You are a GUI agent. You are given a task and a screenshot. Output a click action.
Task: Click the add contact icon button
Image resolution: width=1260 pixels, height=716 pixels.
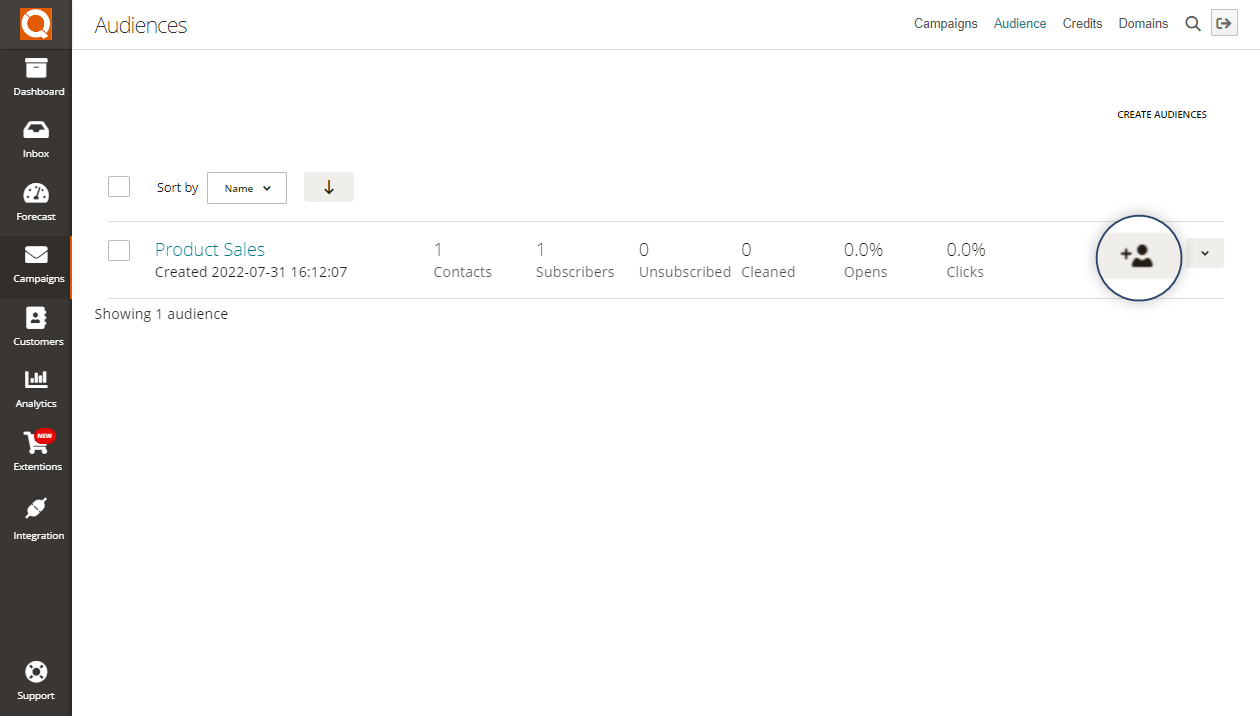(x=1138, y=257)
